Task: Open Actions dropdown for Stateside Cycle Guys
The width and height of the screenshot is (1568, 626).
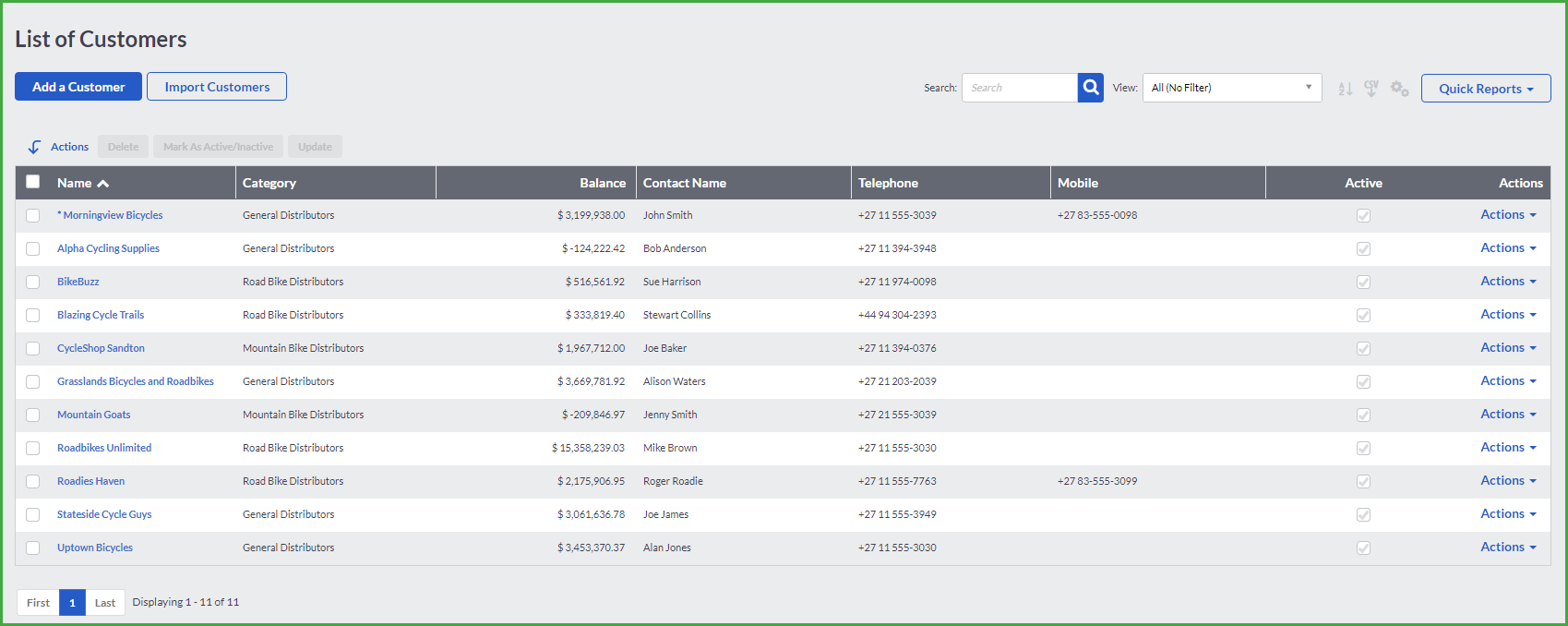Action: pos(1508,513)
